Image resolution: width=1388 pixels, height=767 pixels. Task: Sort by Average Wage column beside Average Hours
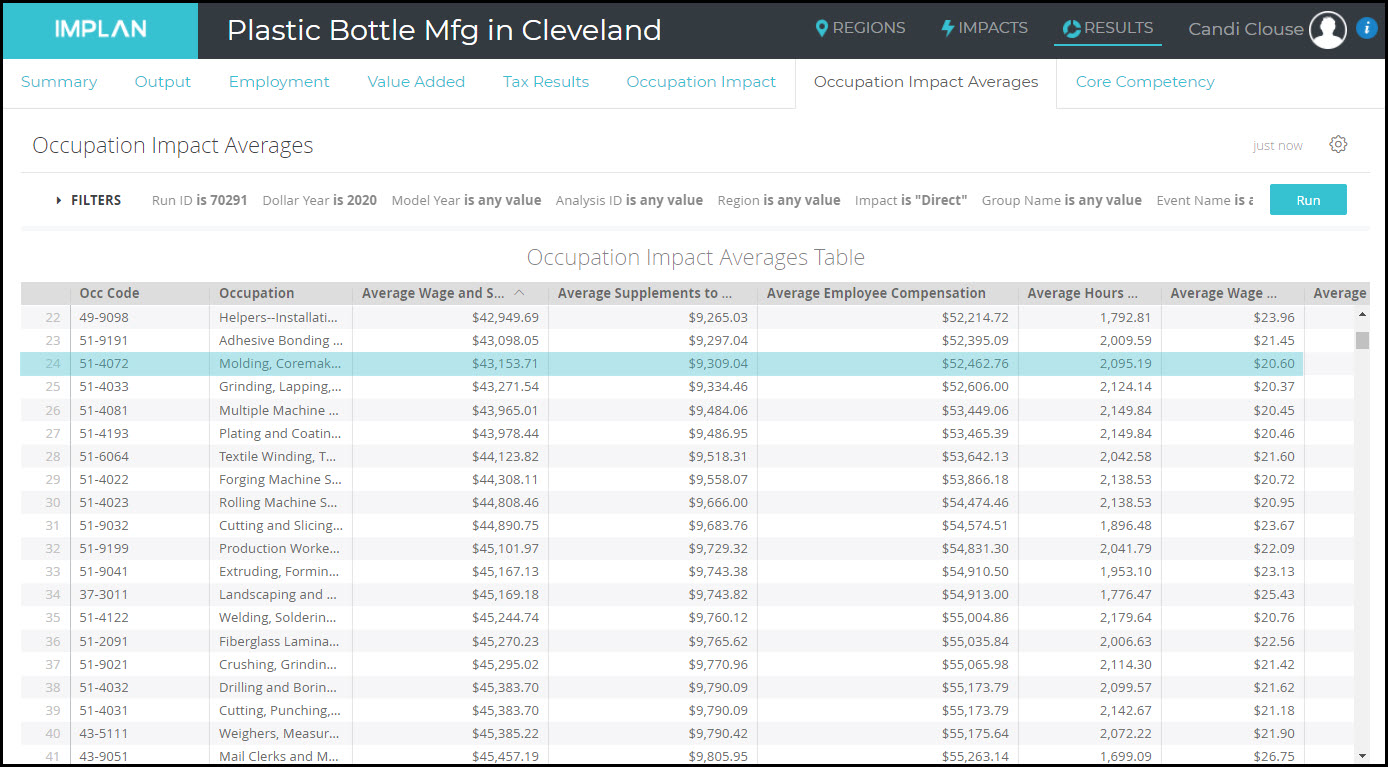(1232, 293)
